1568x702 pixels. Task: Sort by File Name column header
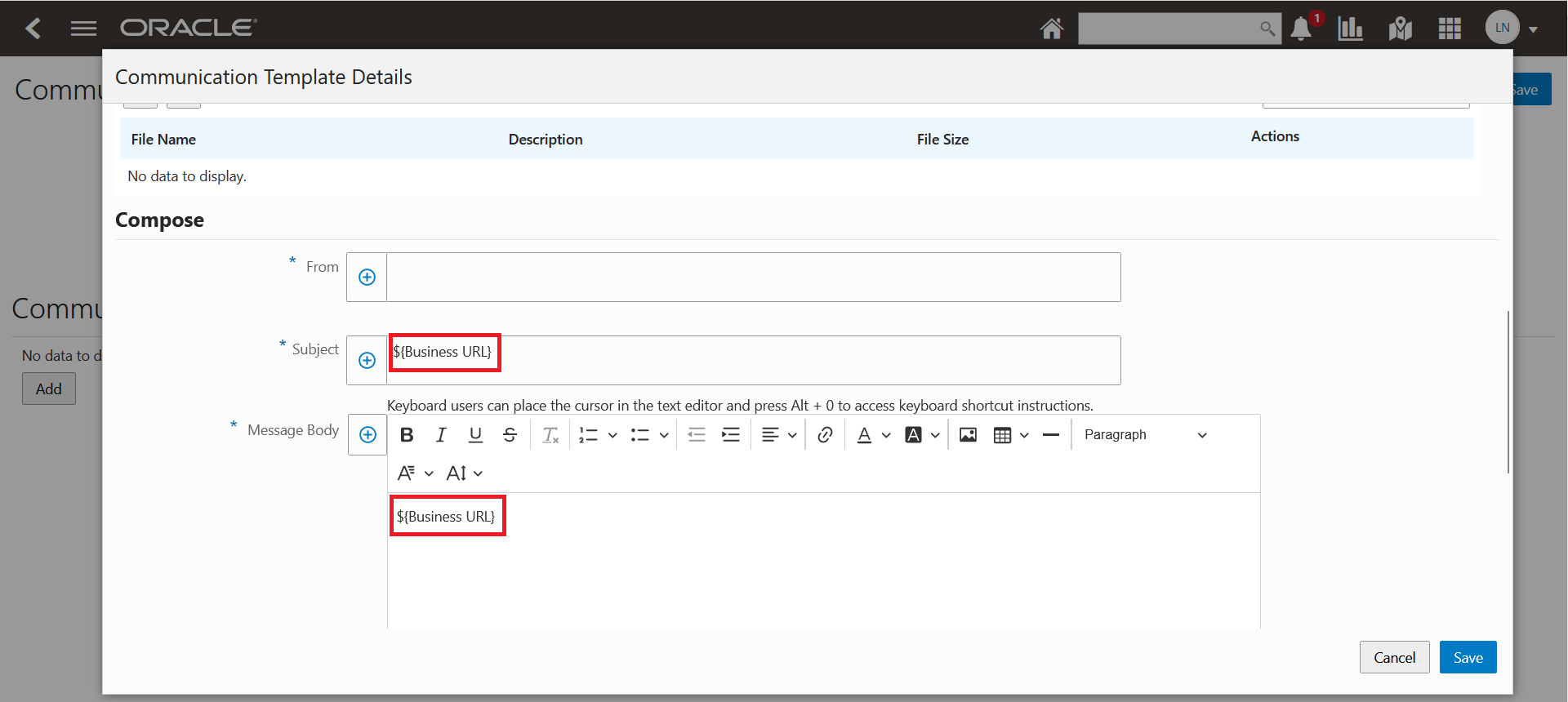point(163,140)
